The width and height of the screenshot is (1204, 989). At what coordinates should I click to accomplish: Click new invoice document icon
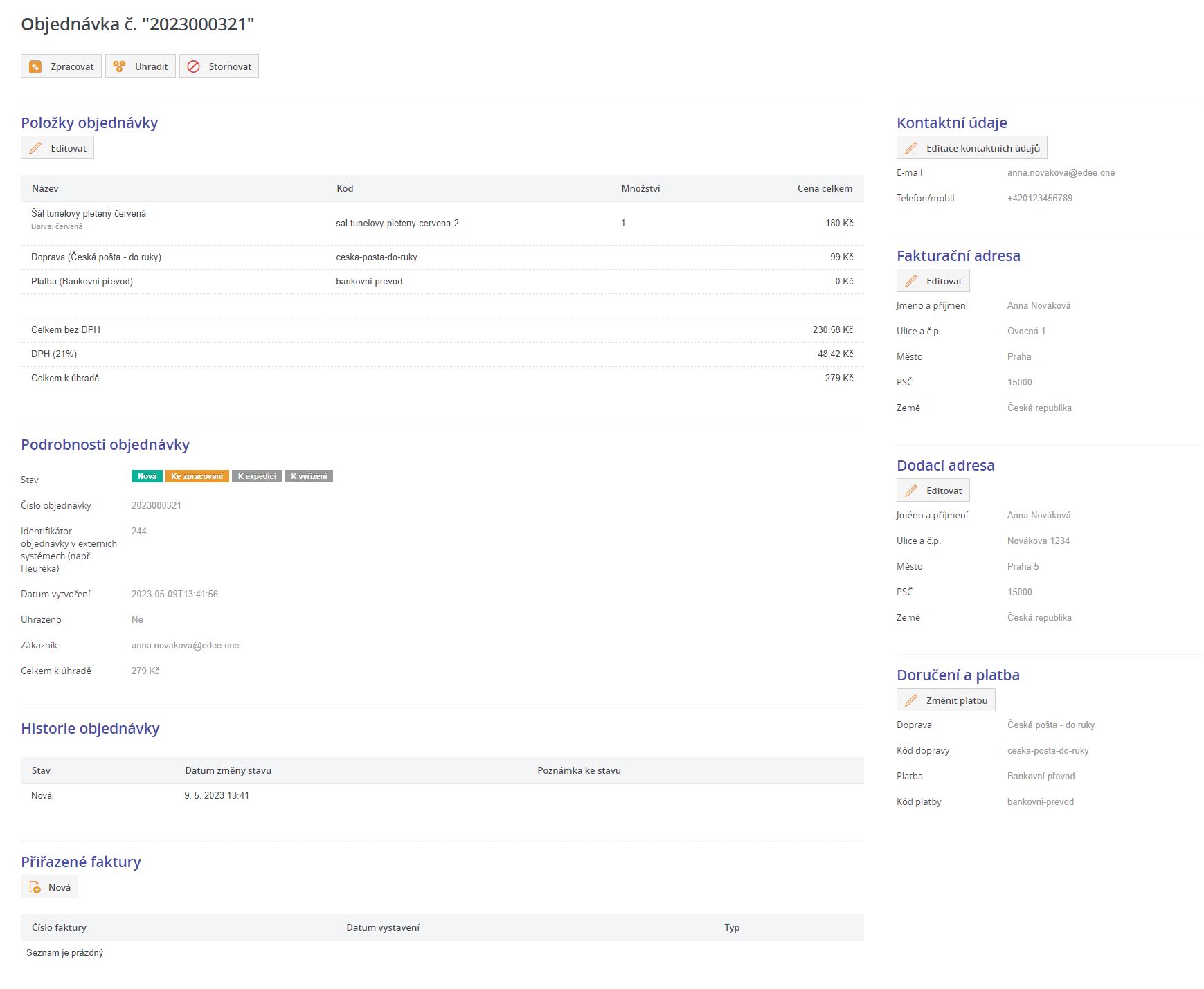[35, 887]
